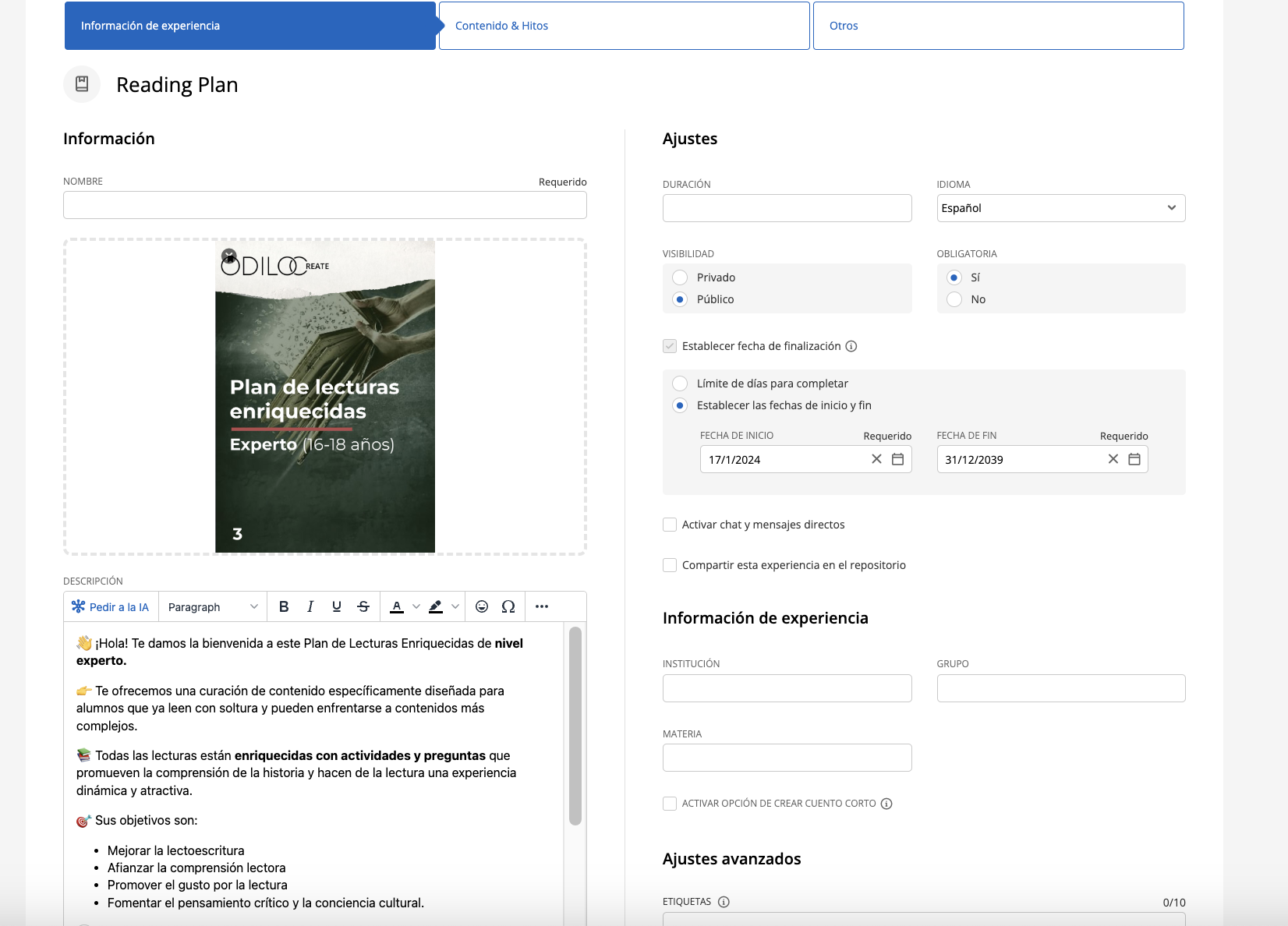Clear the Fecha de inicio date
The width and height of the screenshot is (1288, 926).
point(876,459)
